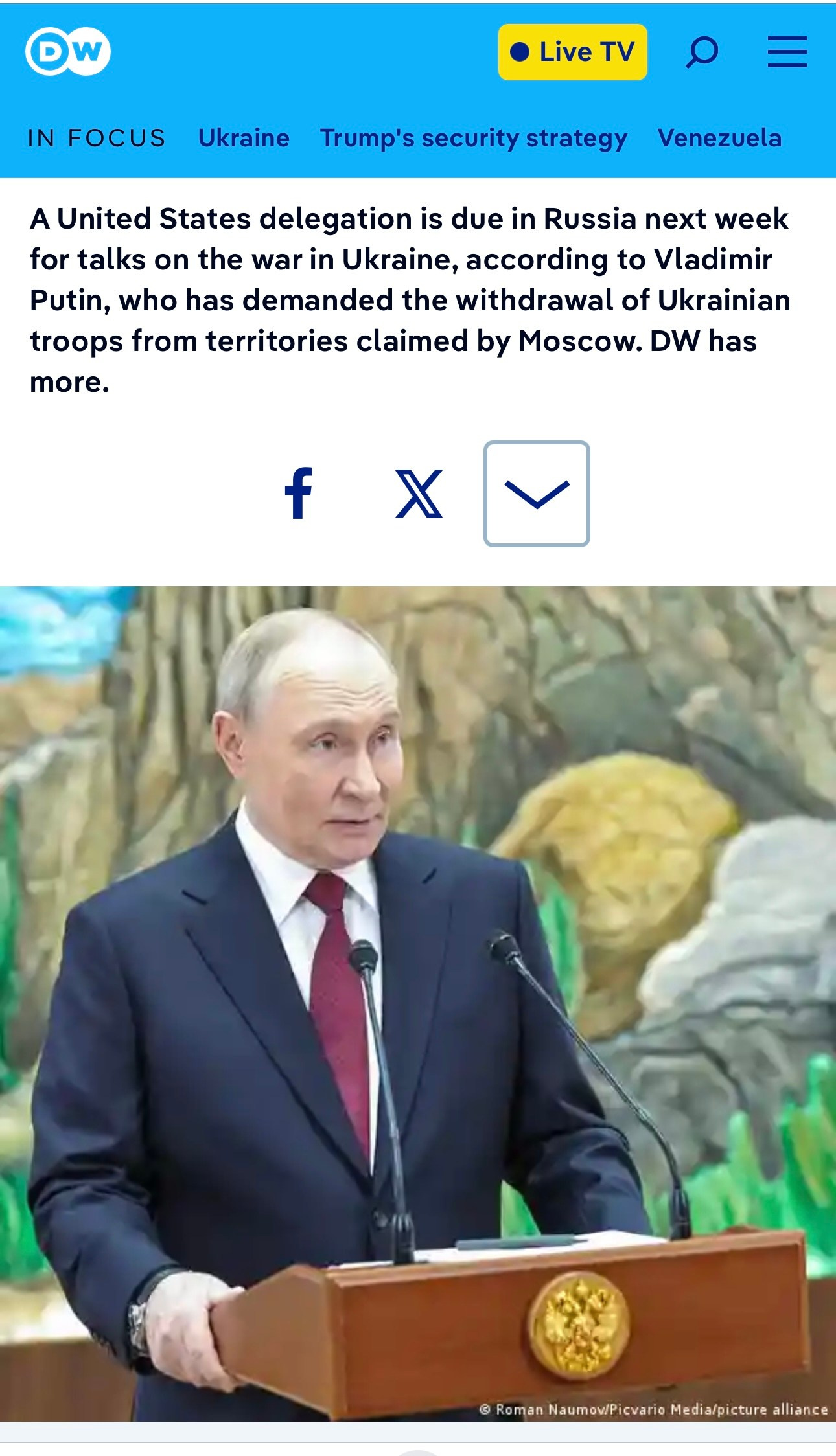Click the article summary paragraph
The height and width of the screenshot is (1456, 836).
pos(410,300)
